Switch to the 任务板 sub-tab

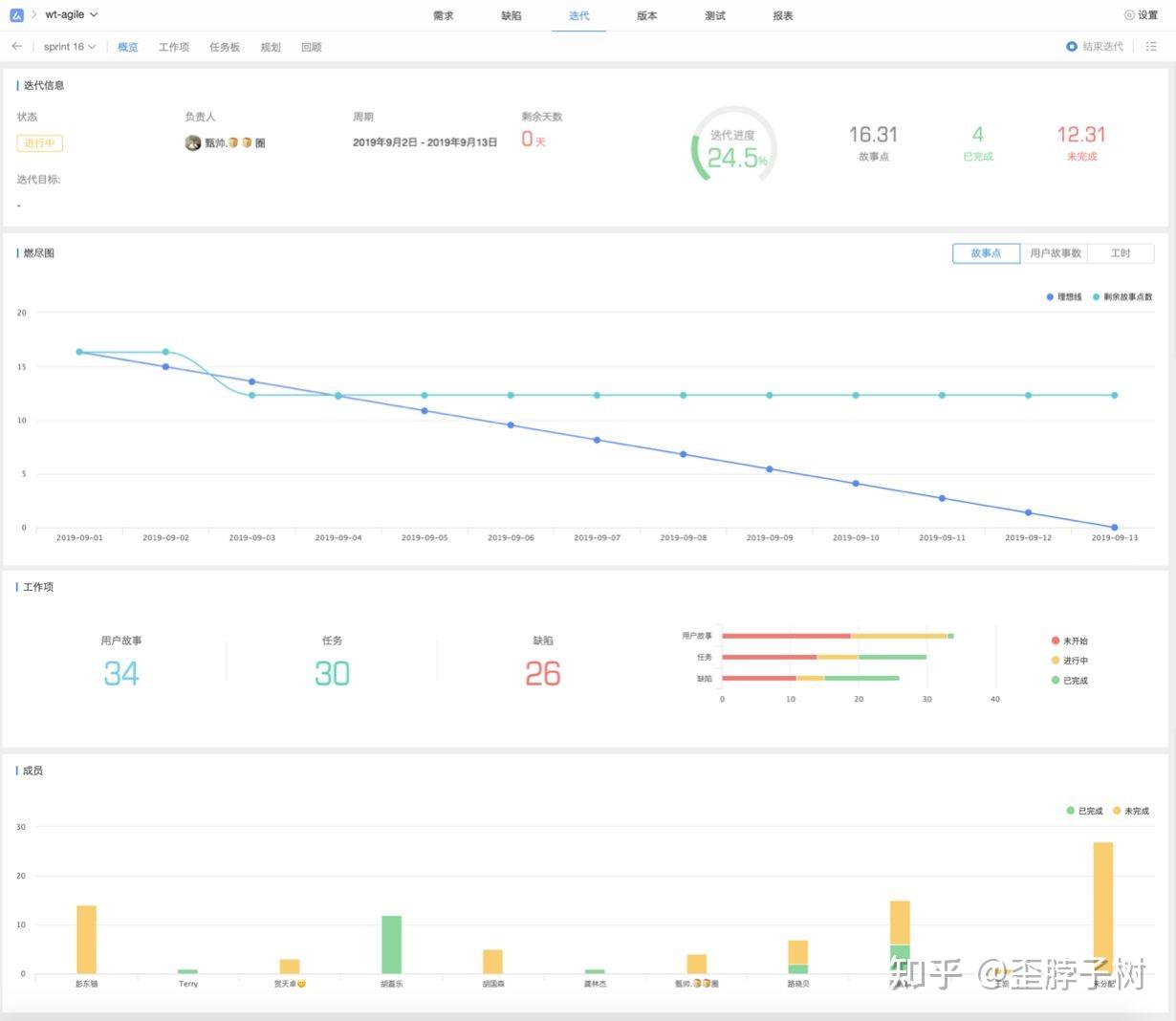click(x=225, y=47)
